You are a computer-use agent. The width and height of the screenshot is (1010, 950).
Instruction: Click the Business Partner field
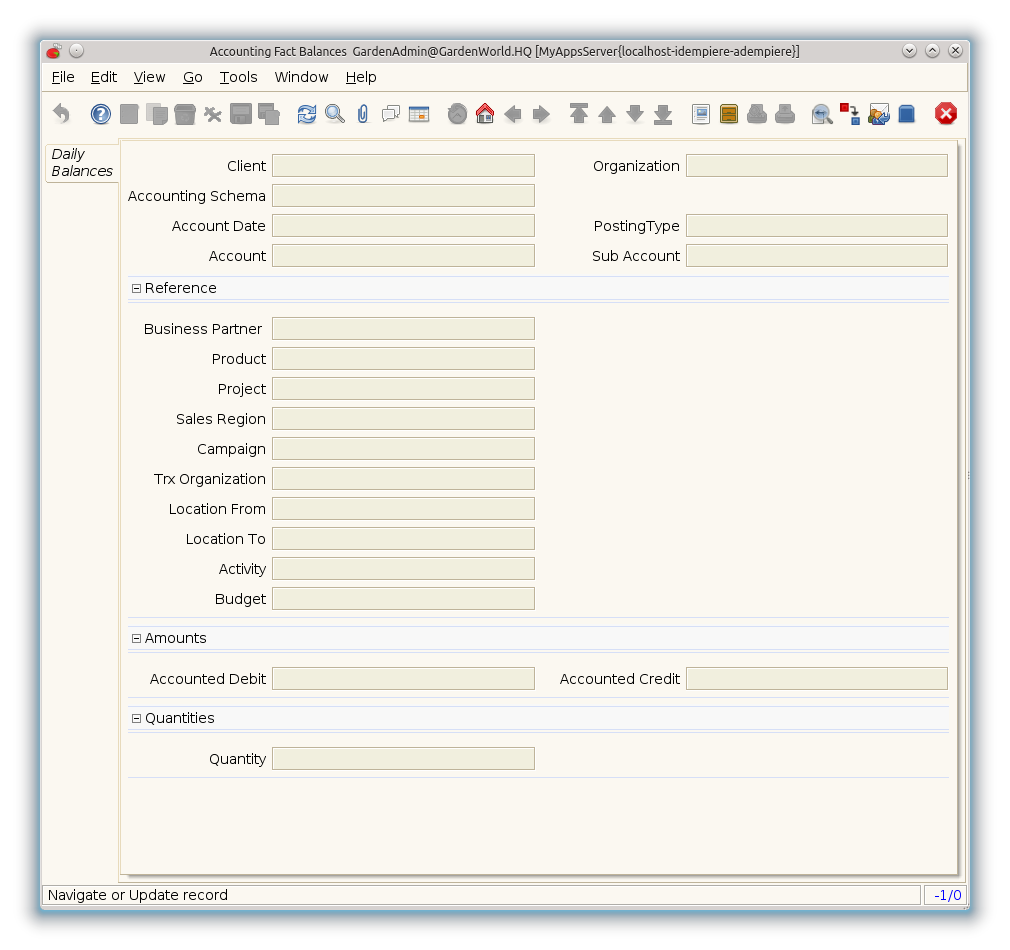pyautogui.click(x=403, y=329)
